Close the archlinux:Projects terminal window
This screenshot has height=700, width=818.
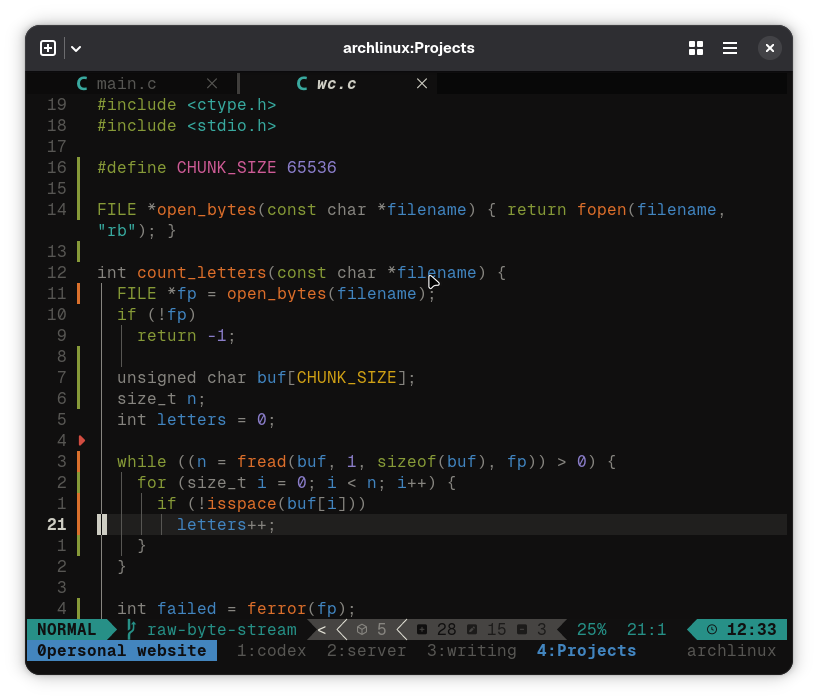pos(769,49)
